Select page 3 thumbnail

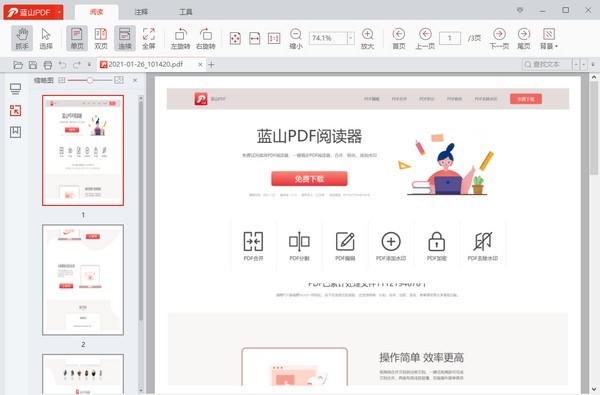pos(83,374)
